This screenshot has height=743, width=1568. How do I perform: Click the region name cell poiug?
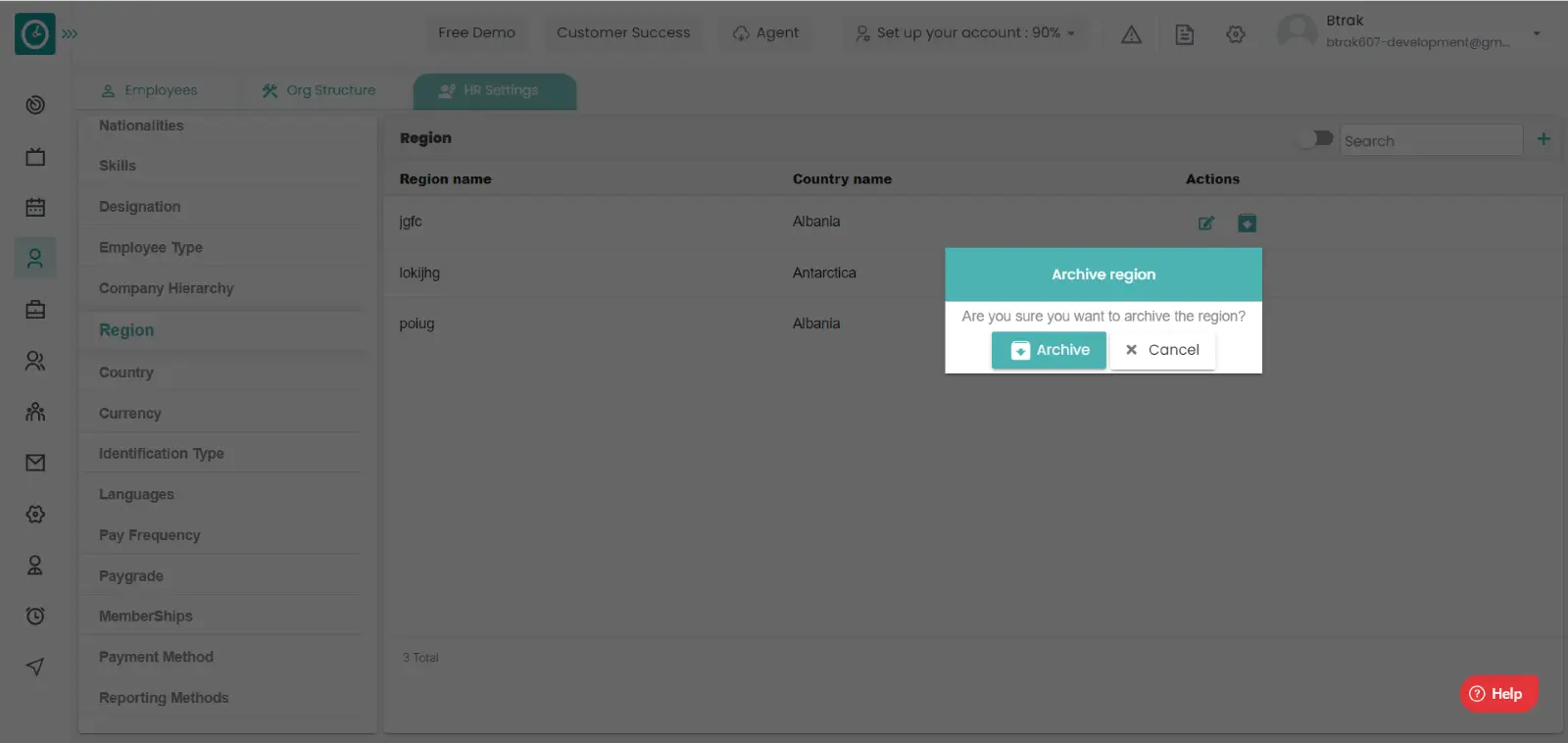coord(416,323)
